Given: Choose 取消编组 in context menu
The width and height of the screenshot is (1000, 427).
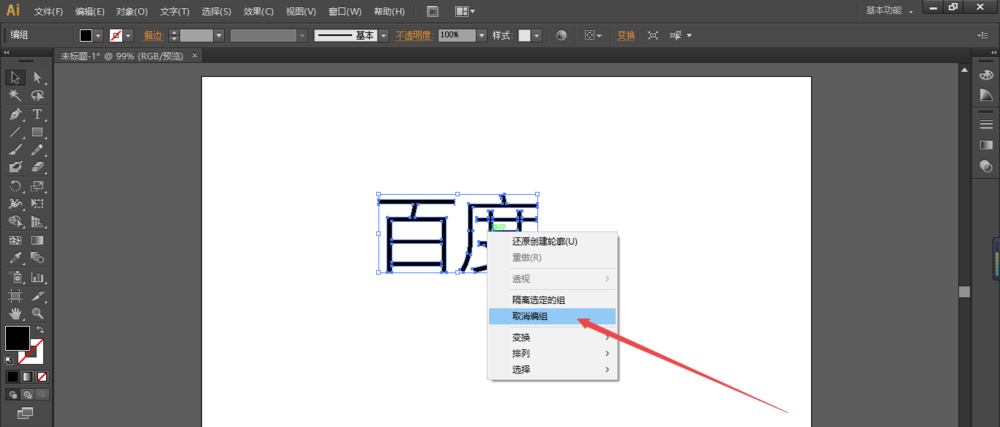Looking at the screenshot, I should (552, 316).
